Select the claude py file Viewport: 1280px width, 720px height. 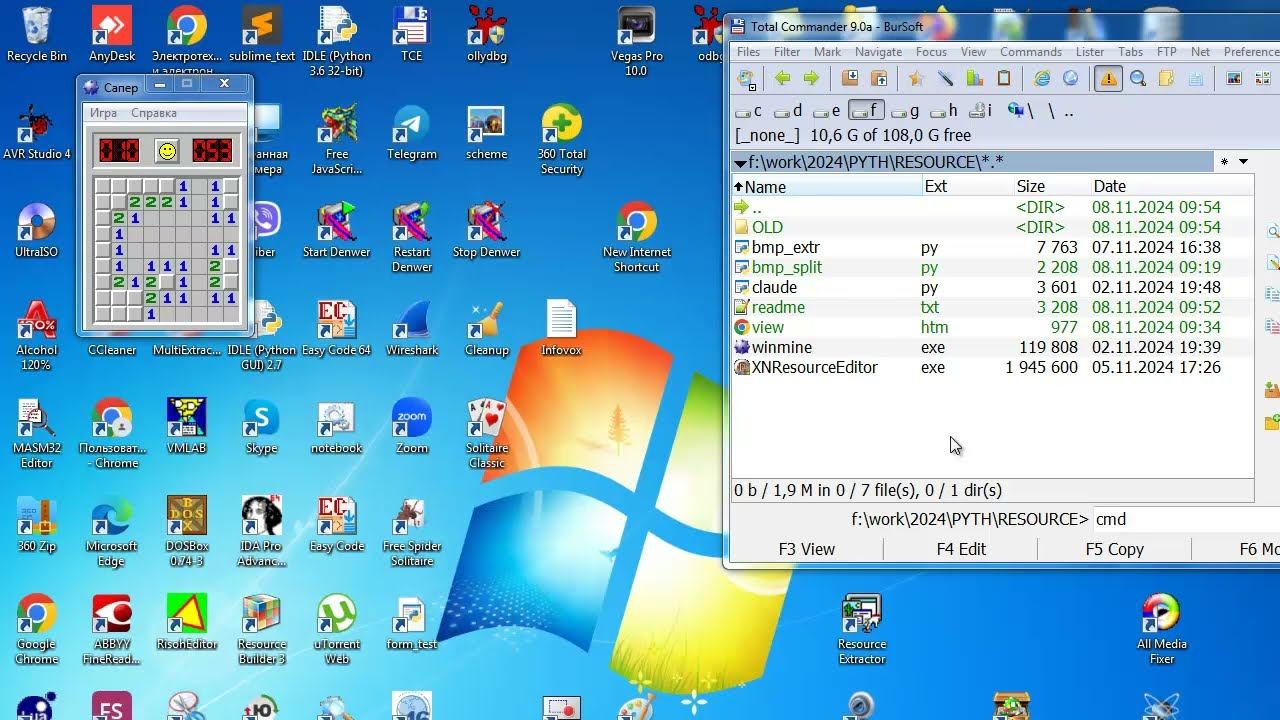(x=992, y=287)
